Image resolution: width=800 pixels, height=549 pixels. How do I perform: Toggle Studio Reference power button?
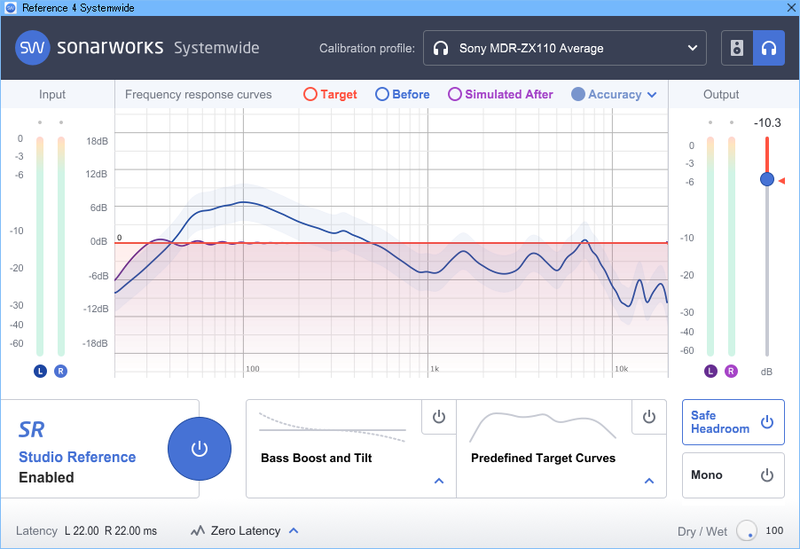[x=199, y=449]
